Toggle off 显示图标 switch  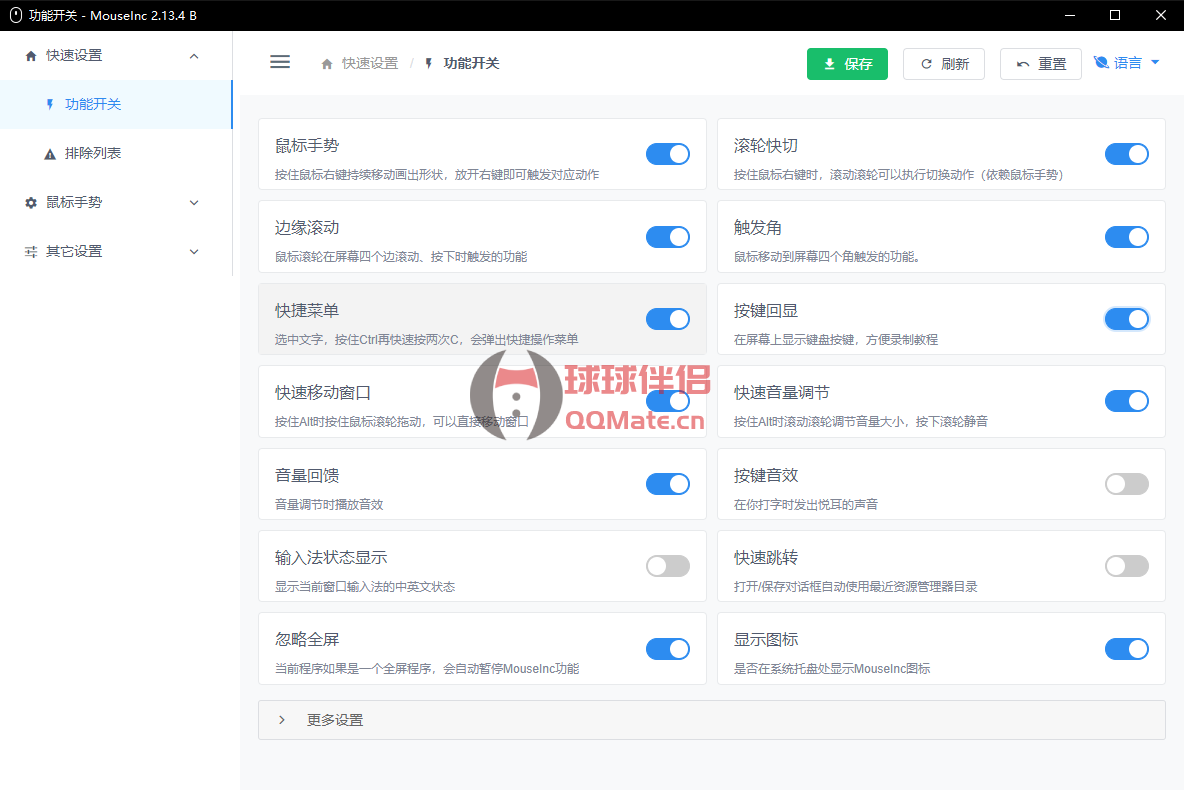[x=1126, y=649]
